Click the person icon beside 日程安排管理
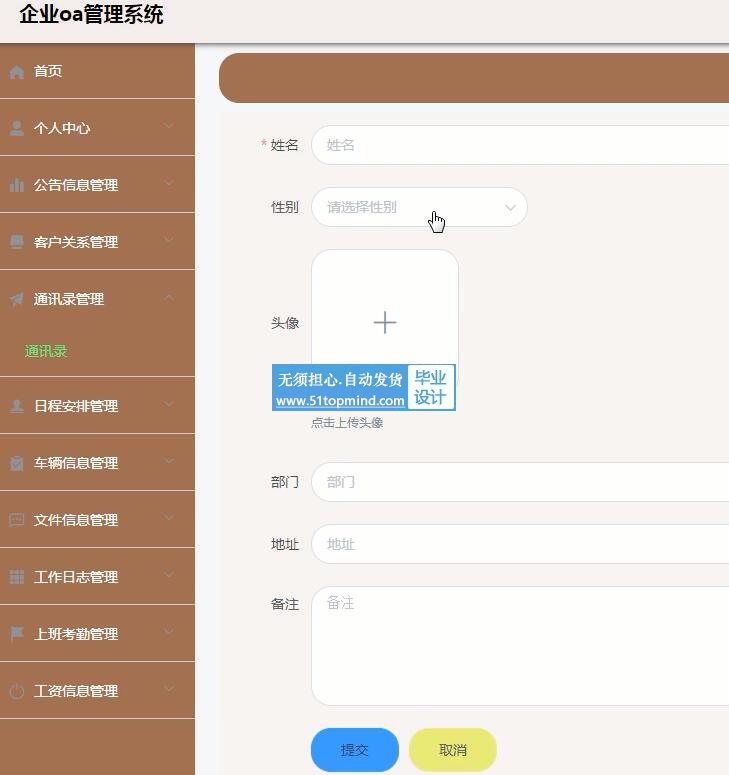This screenshot has height=775, width=729. 16,406
